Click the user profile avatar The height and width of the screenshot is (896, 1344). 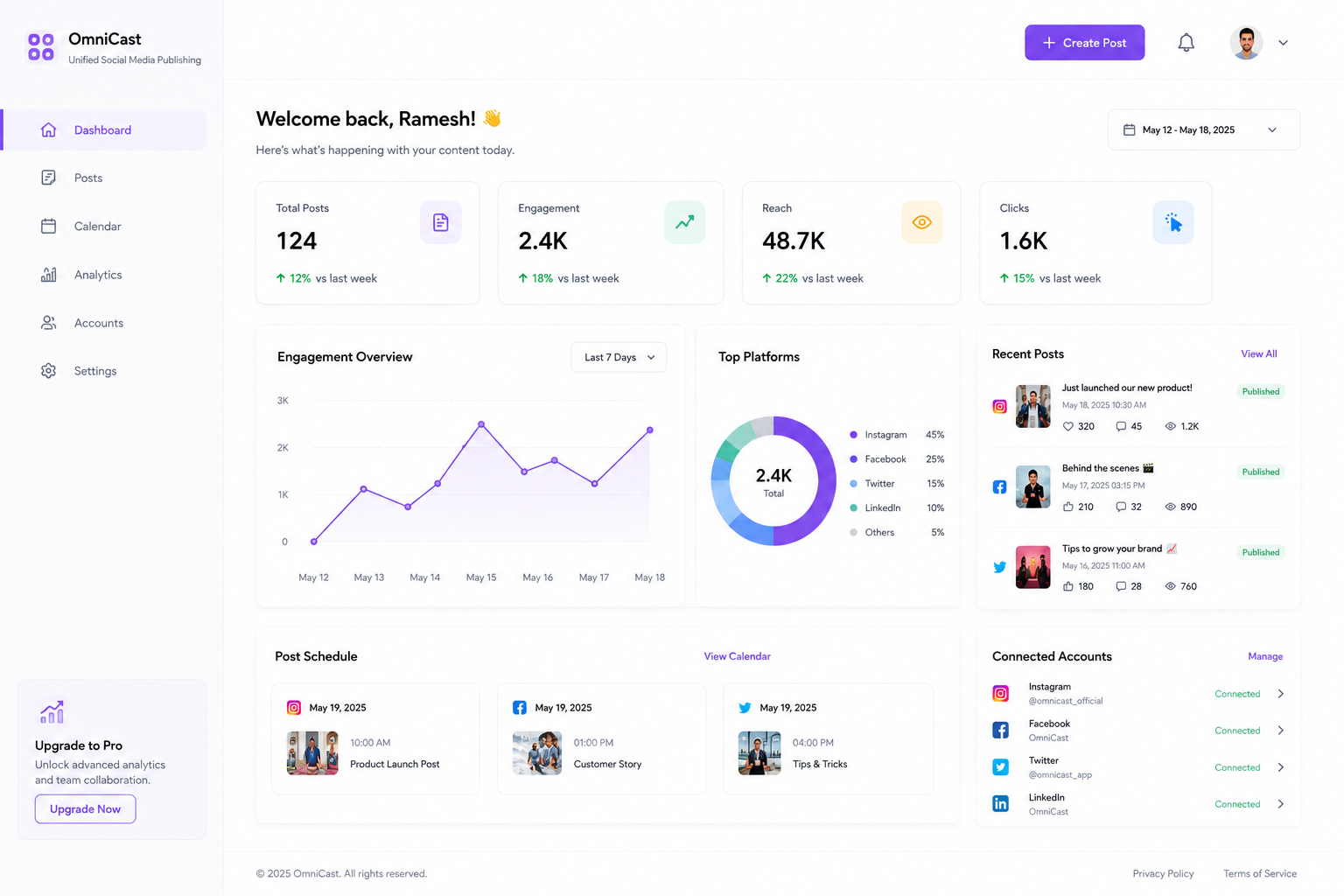[x=1246, y=43]
